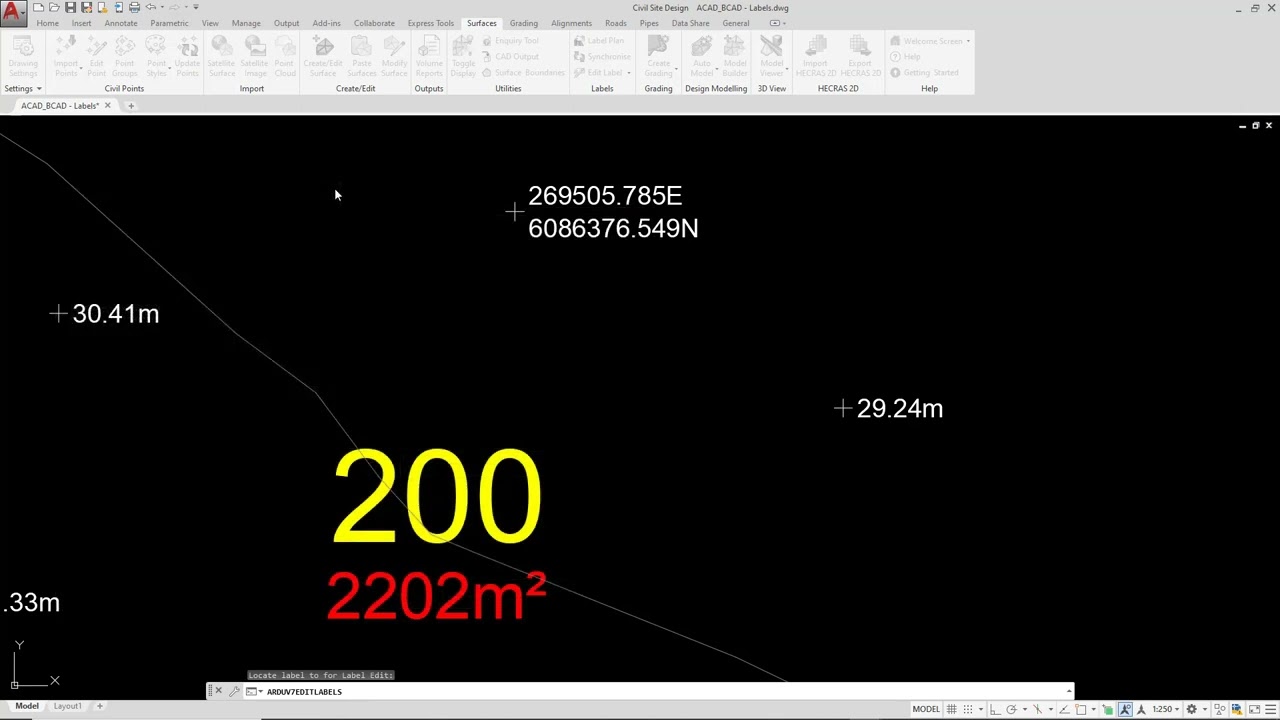This screenshot has height=720, width=1280.
Task: Open the Model Builder tool
Action: click(x=735, y=56)
